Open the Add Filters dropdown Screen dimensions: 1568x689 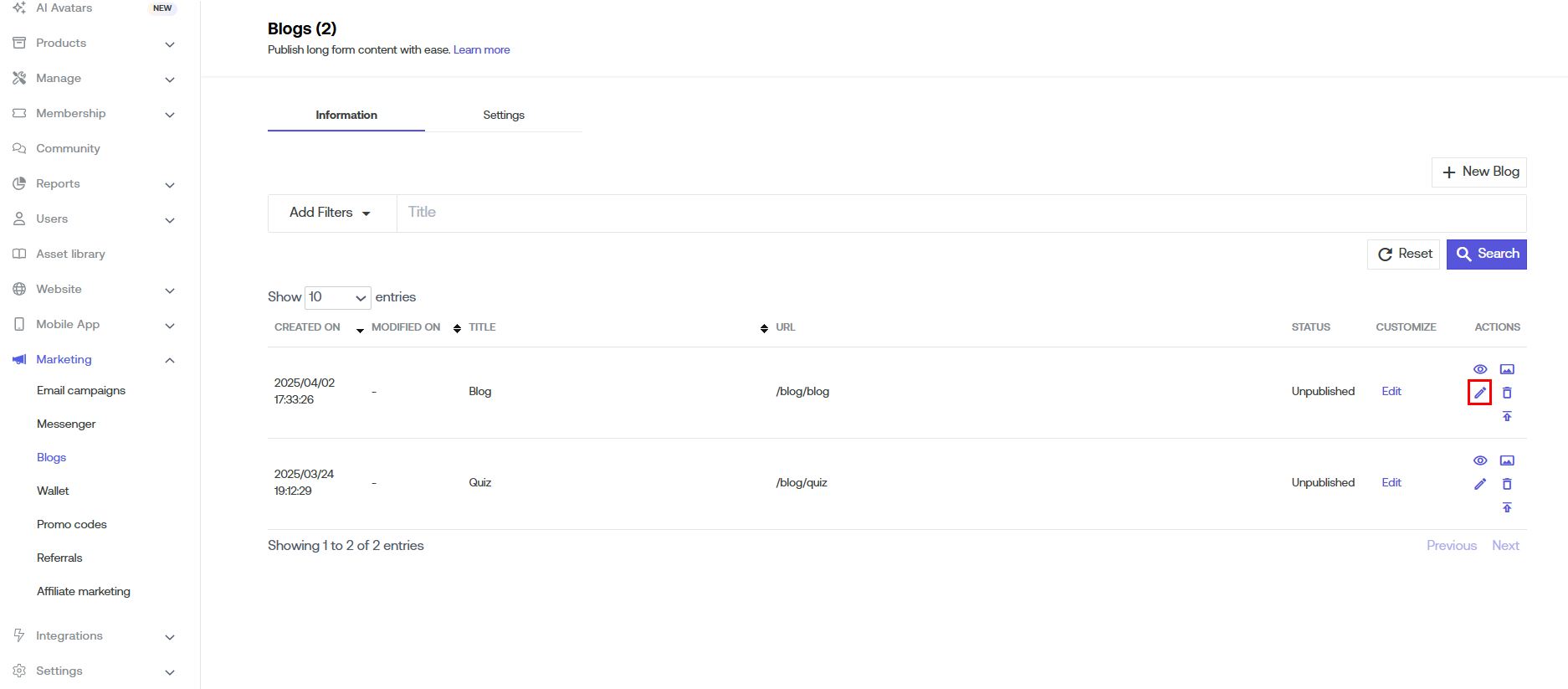pos(331,213)
